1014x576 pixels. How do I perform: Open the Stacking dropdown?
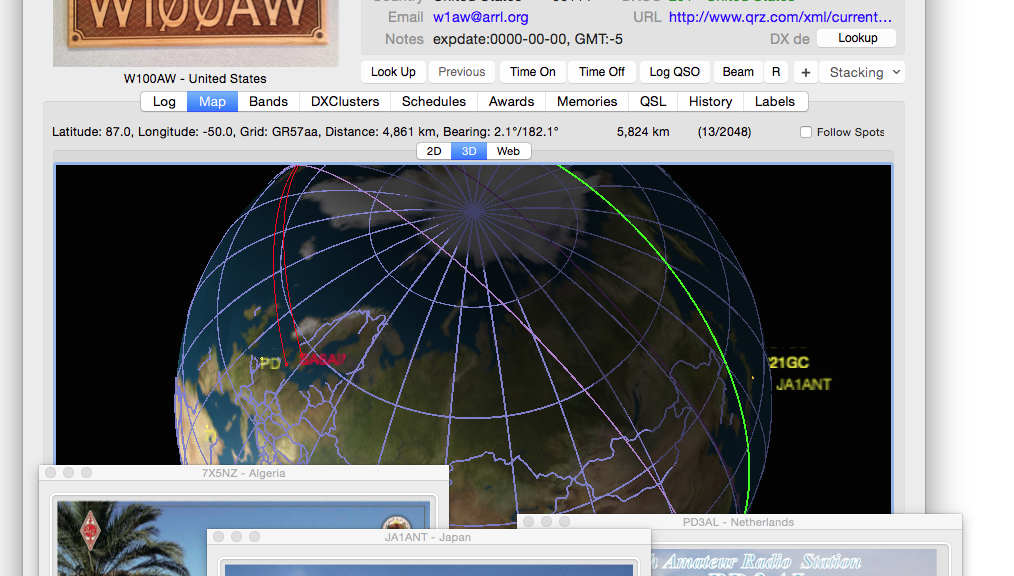pos(863,72)
